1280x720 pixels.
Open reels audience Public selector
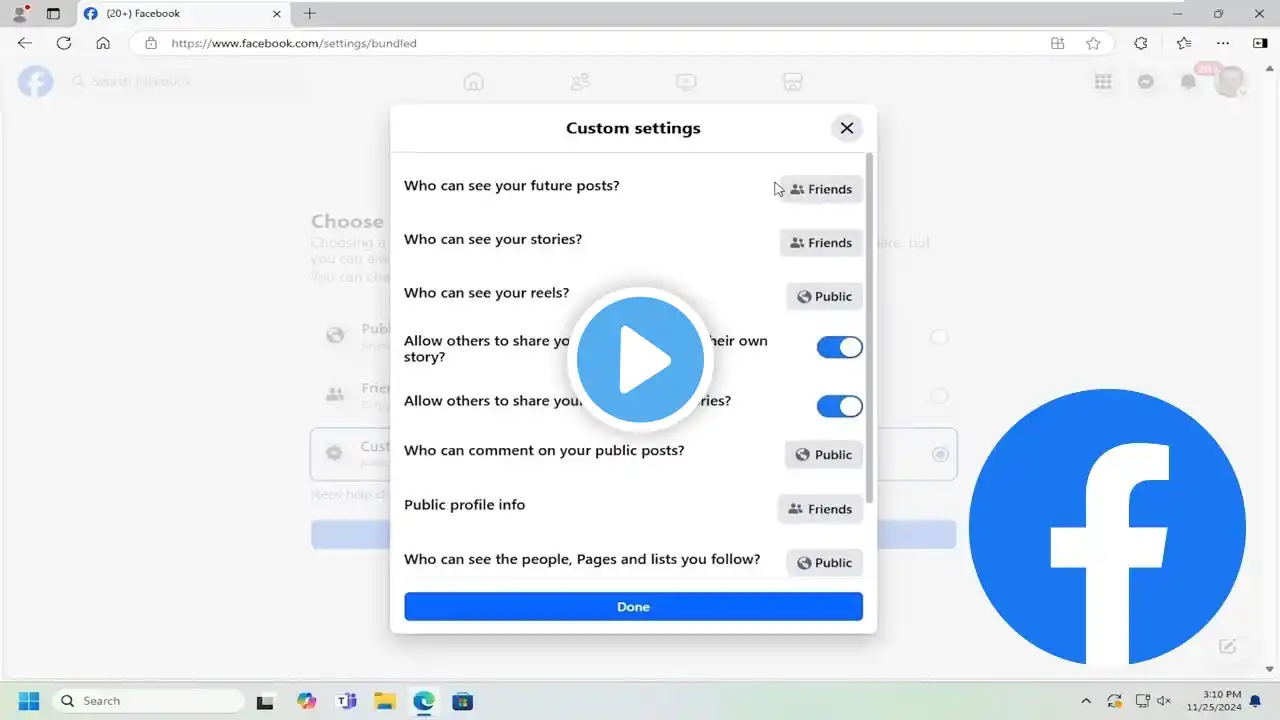[x=824, y=297]
